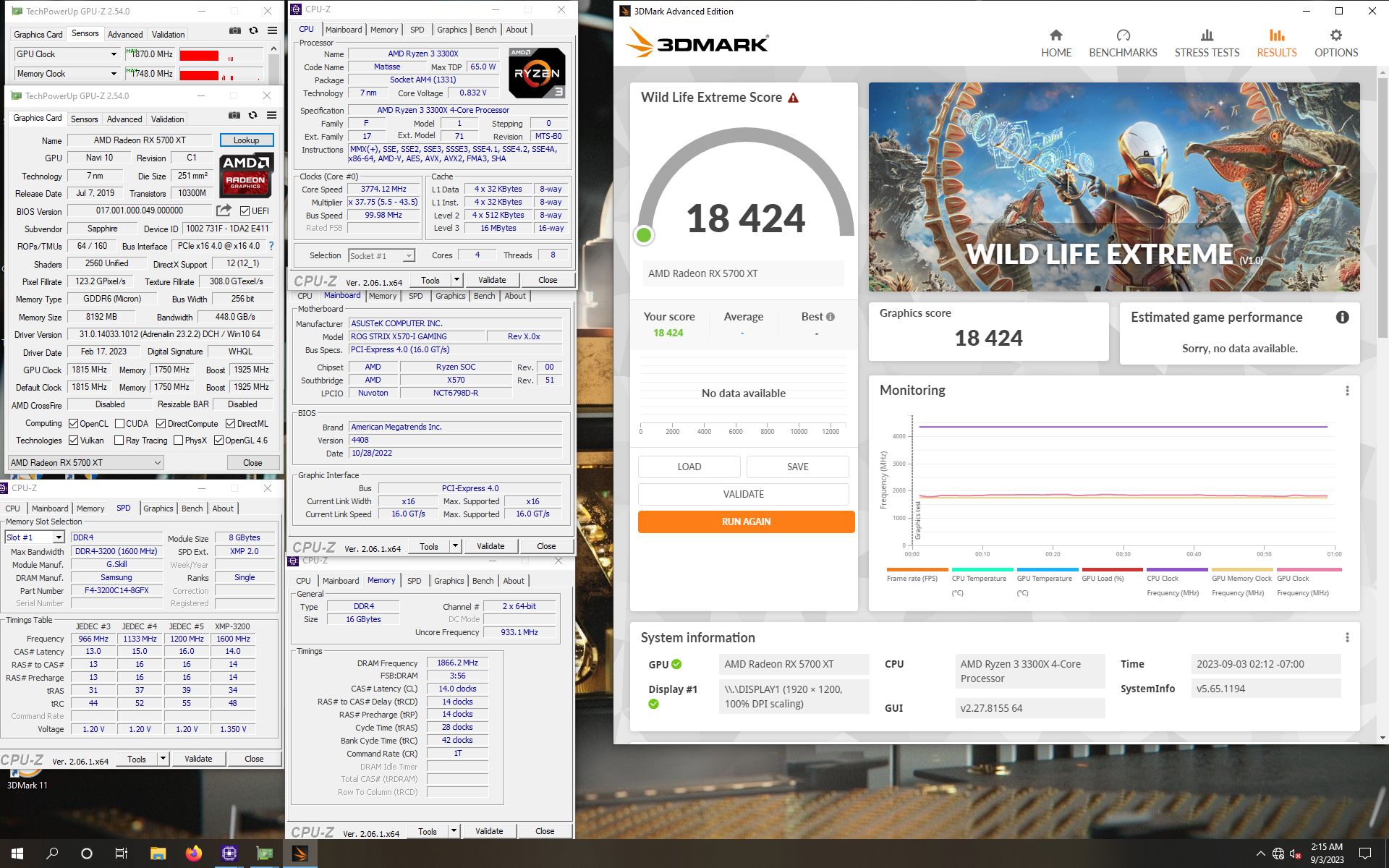Click BIOS share/export icon in GPU-Z
Screen dimensions: 1389x868
(x=224, y=210)
